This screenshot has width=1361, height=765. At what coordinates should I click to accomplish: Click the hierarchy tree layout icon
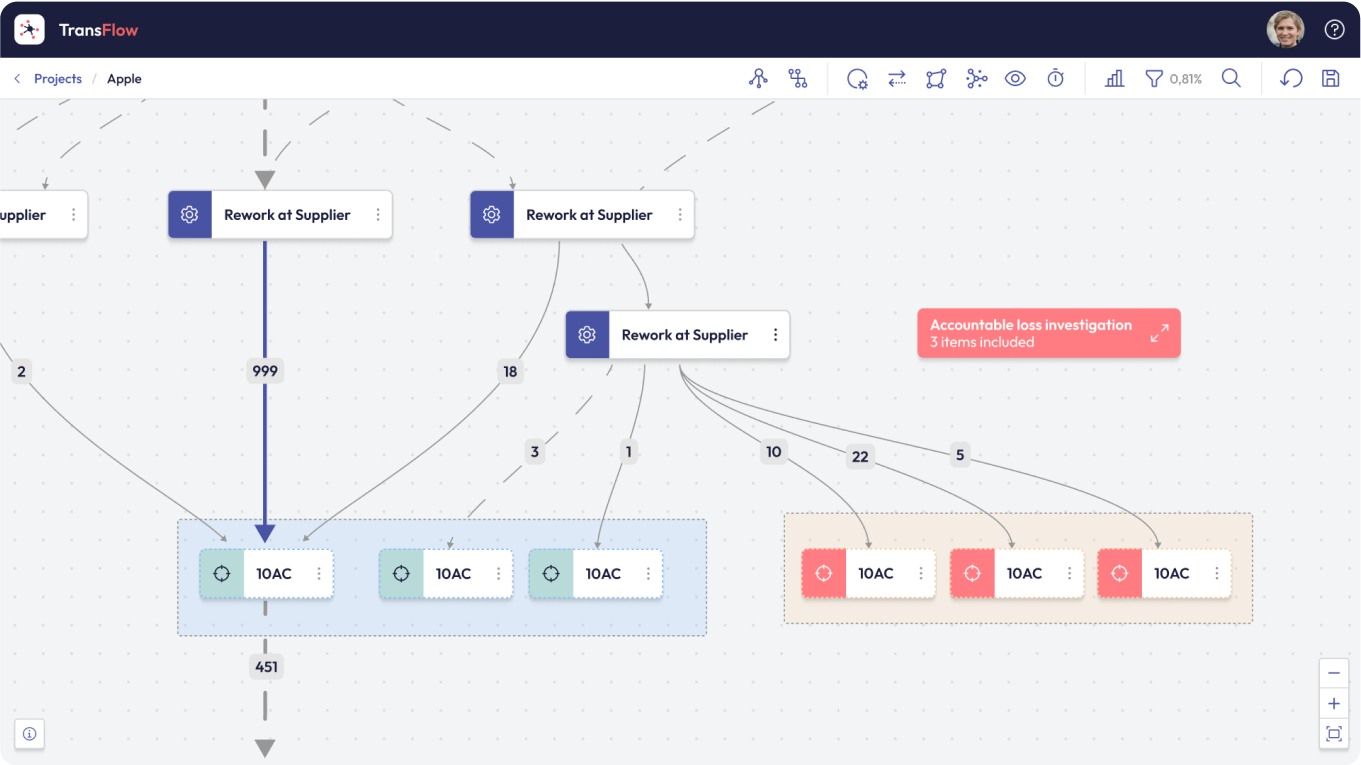[x=758, y=78]
